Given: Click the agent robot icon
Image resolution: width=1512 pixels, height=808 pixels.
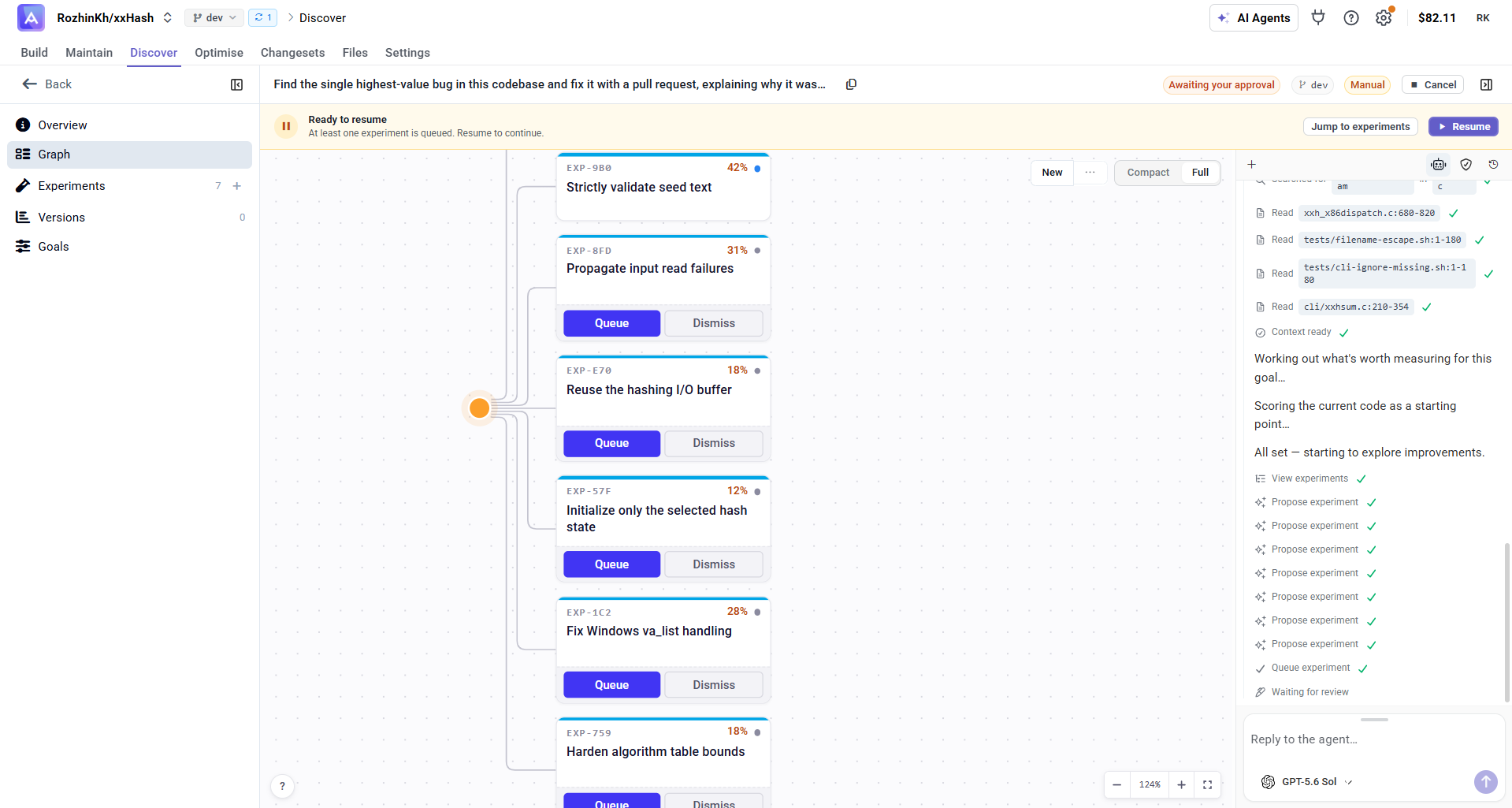Looking at the screenshot, I should [x=1439, y=164].
